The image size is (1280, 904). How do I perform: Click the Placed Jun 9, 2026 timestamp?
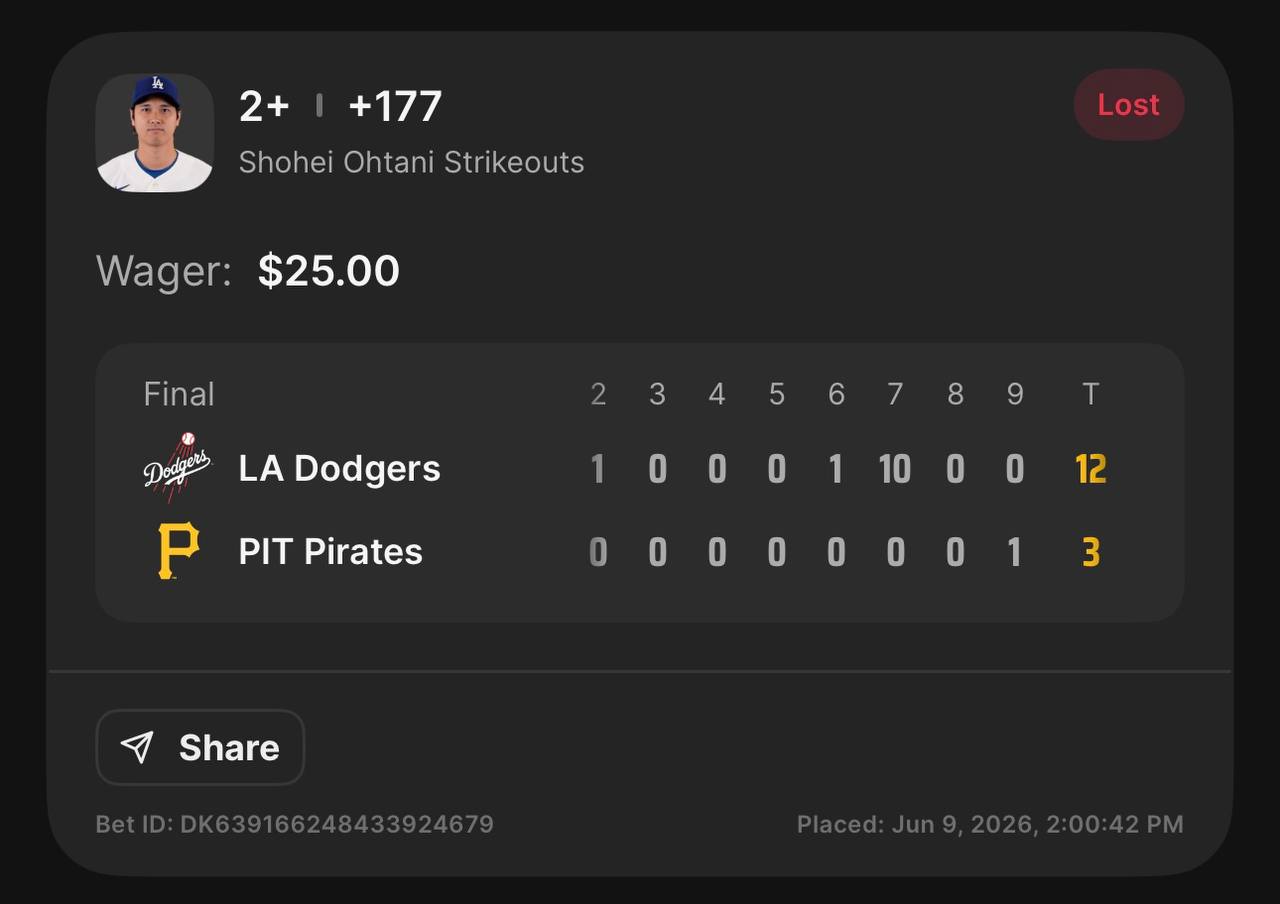point(990,824)
